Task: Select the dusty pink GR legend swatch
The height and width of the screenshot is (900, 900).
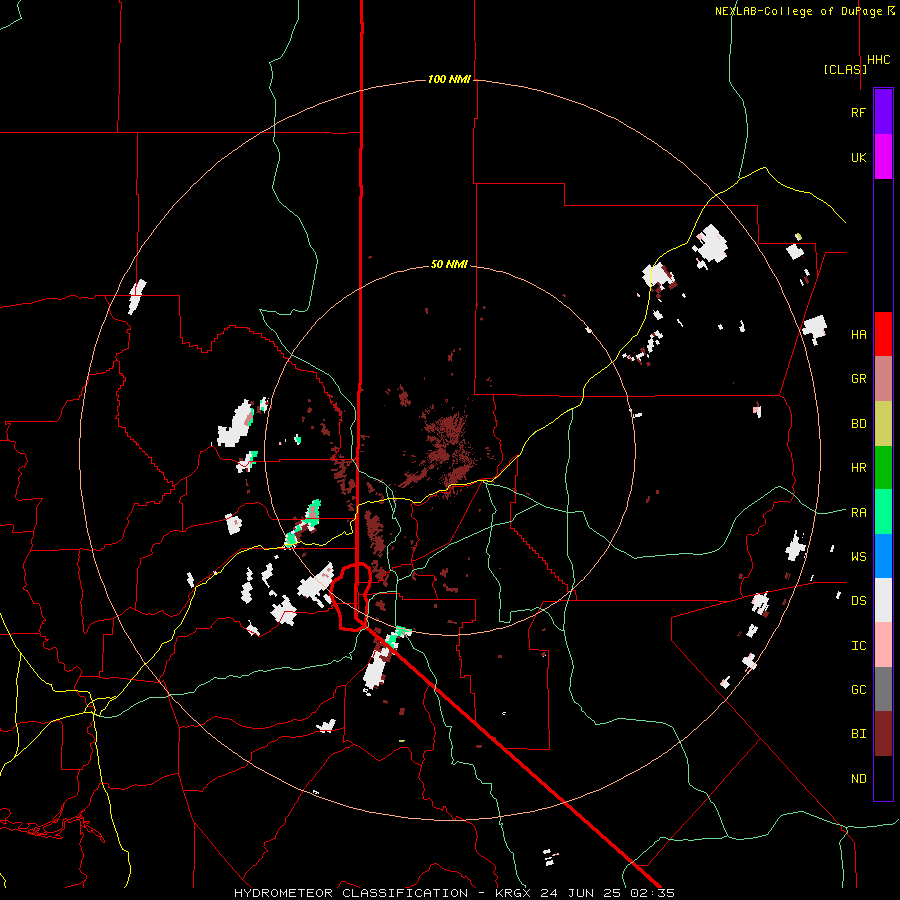Action: [x=883, y=379]
